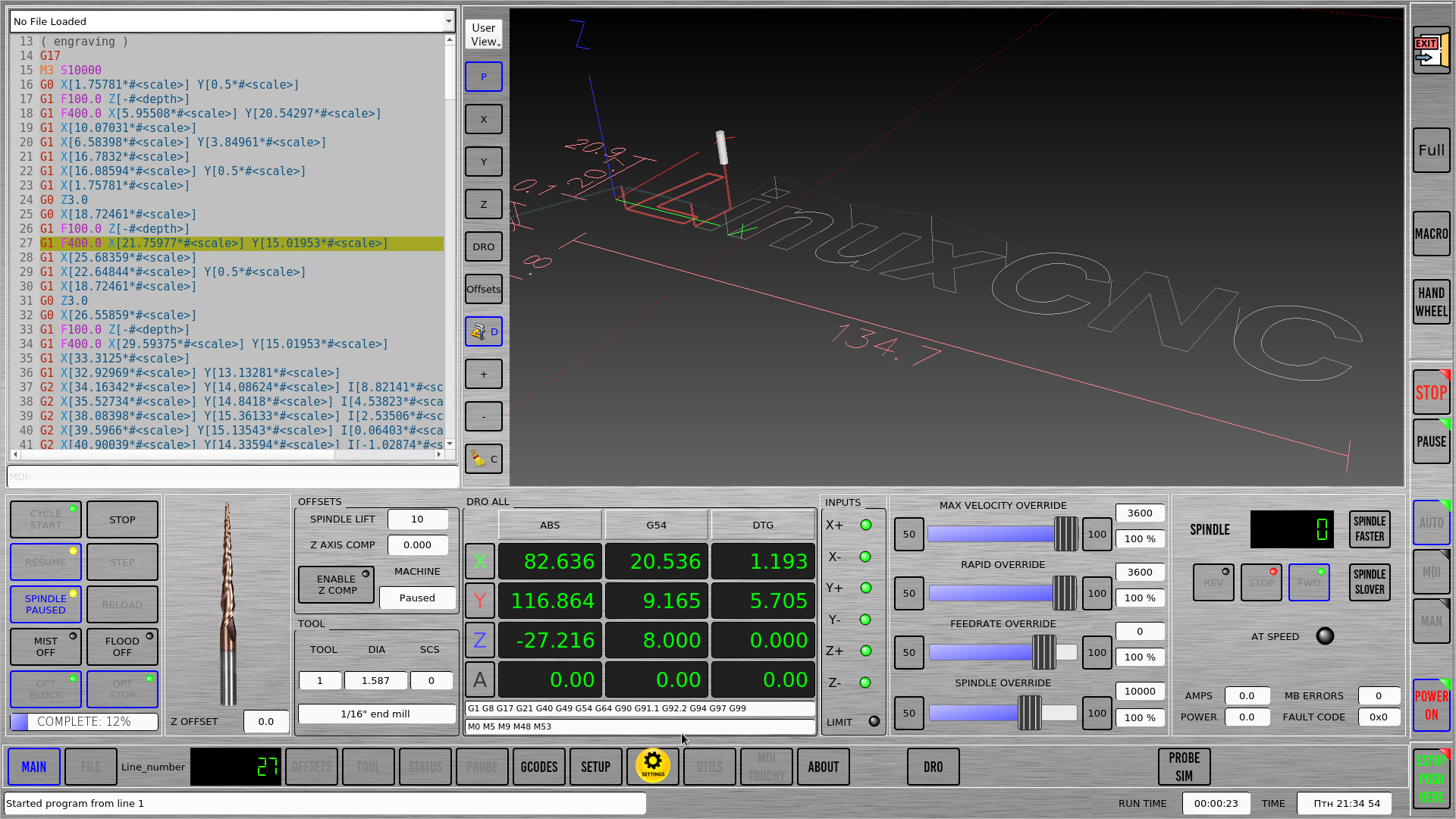Viewport: 1456px width, 819px height.
Task: Toggle the Full screen view button
Action: click(1431, 150)
